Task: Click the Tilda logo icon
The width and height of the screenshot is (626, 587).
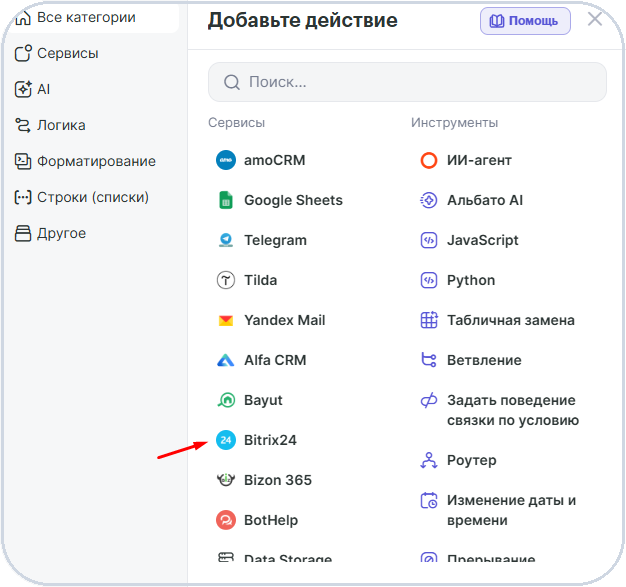Action: pyautogui.click(x=226, y=280)
